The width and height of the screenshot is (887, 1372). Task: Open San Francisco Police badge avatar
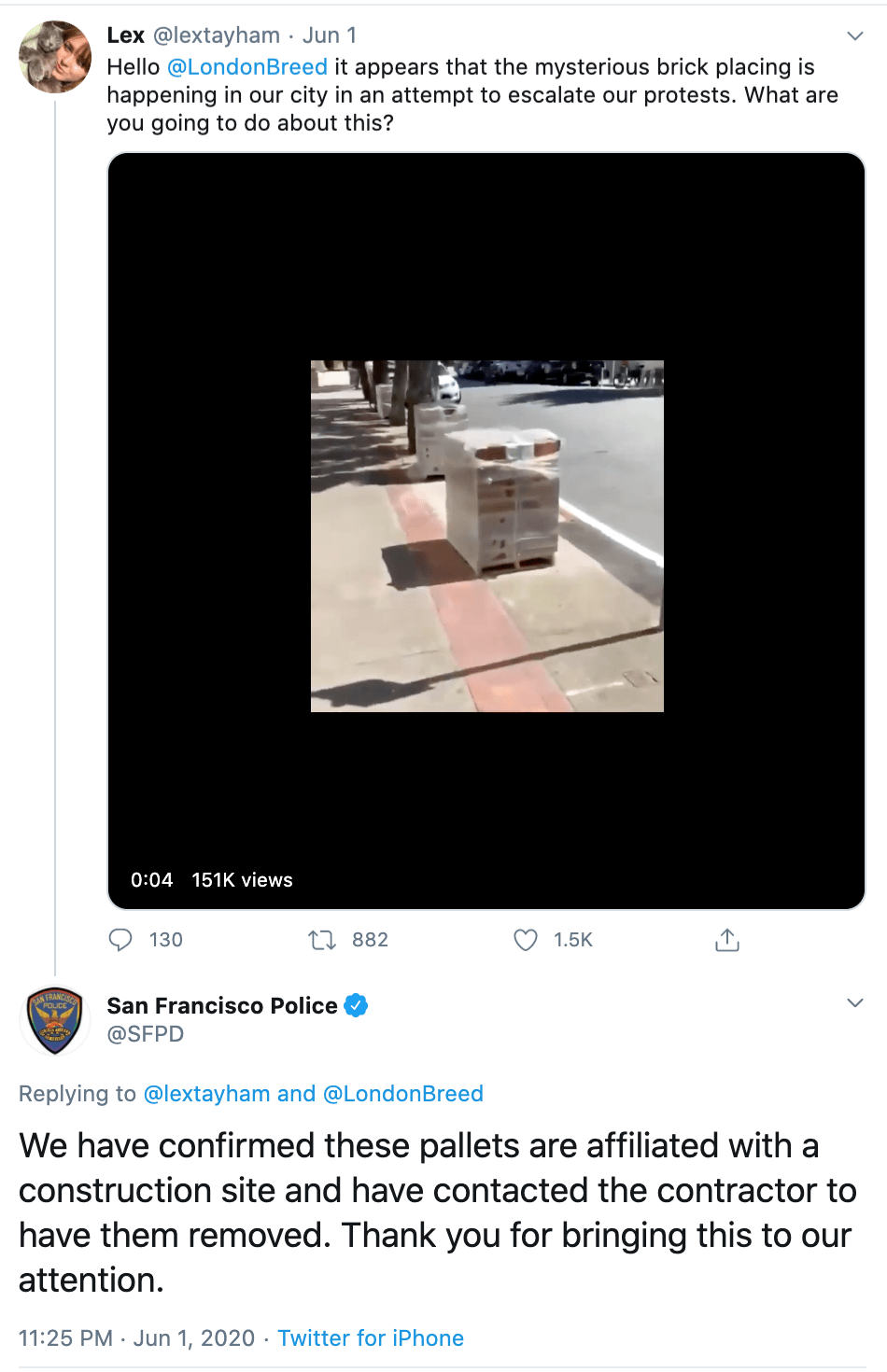pos(55,1021)
